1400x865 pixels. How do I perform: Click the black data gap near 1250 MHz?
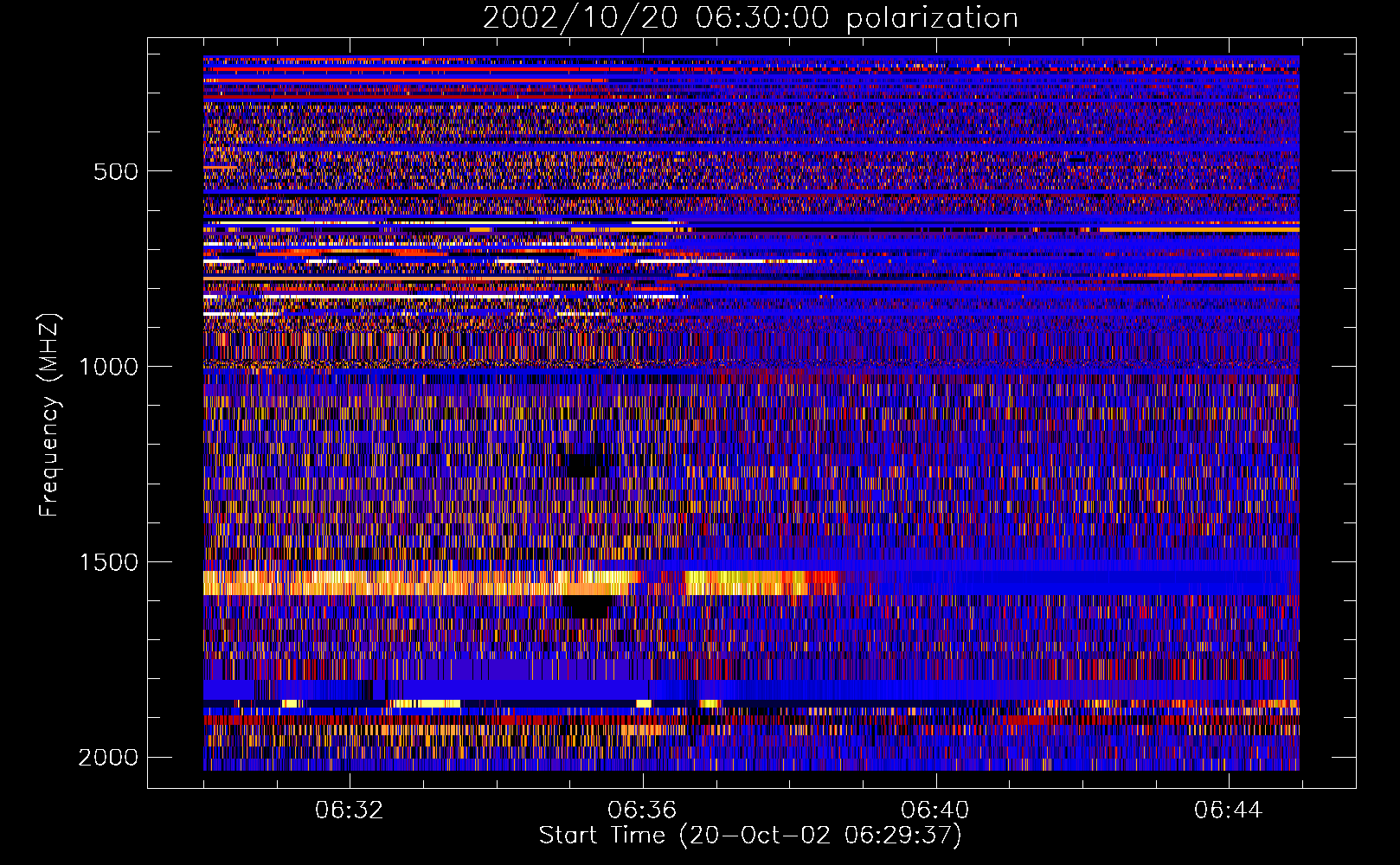588,465
